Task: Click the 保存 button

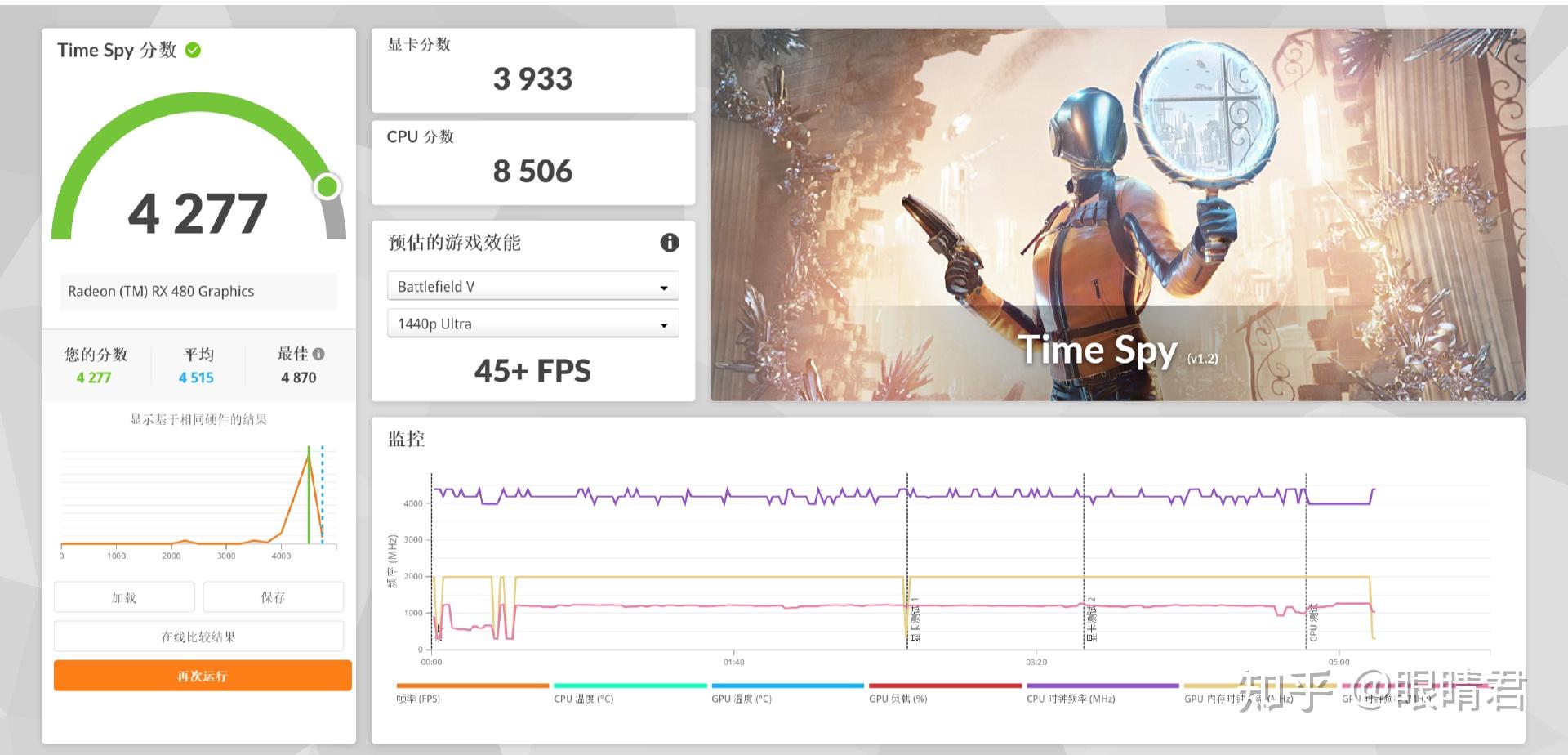Action: pyautogui.click(x=273, y=597)
